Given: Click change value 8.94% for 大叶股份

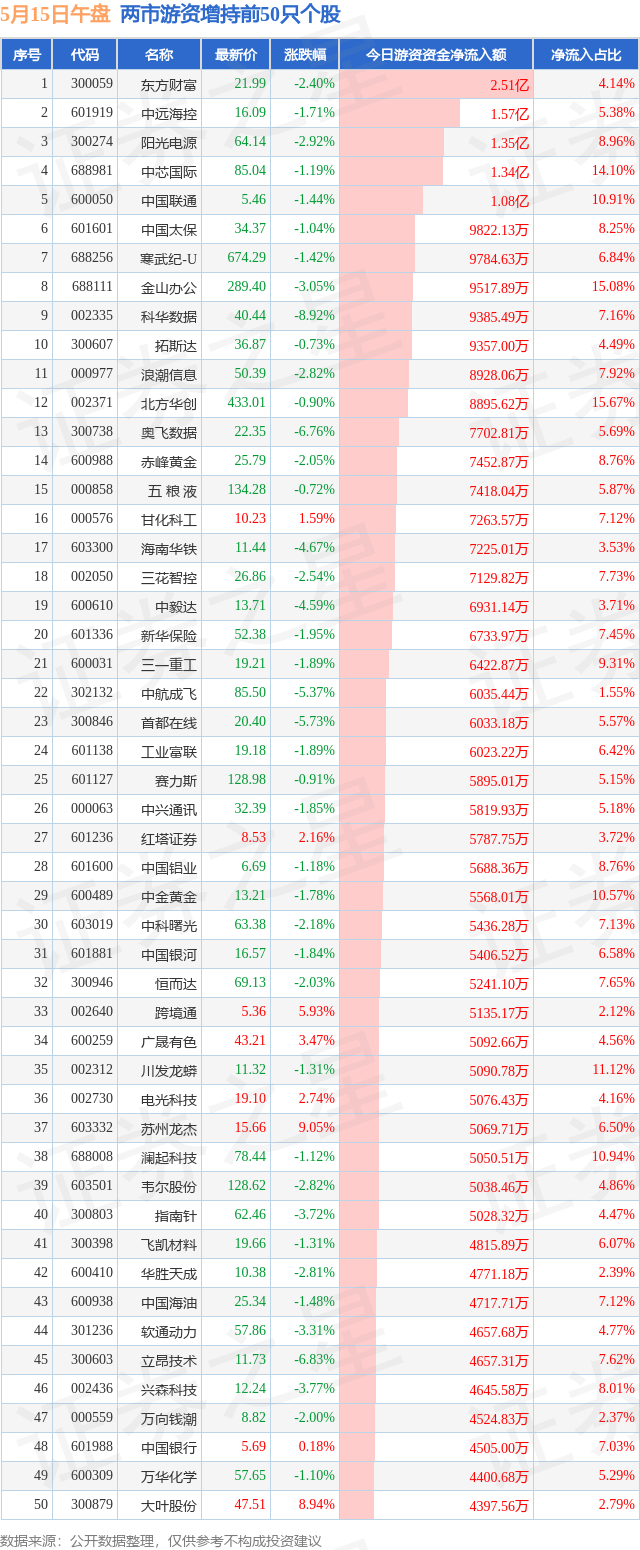Looking at the screenshot, I should (x=318, y=1505).
